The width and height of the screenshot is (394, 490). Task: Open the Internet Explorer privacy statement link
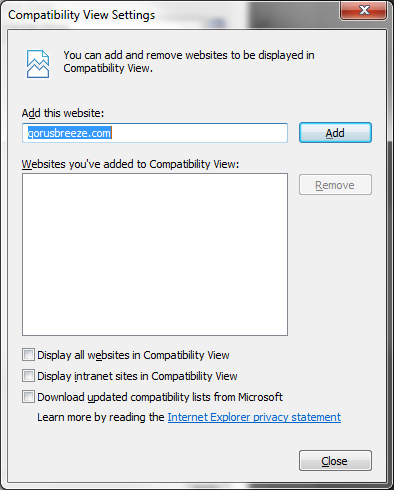tap(254, 417)
